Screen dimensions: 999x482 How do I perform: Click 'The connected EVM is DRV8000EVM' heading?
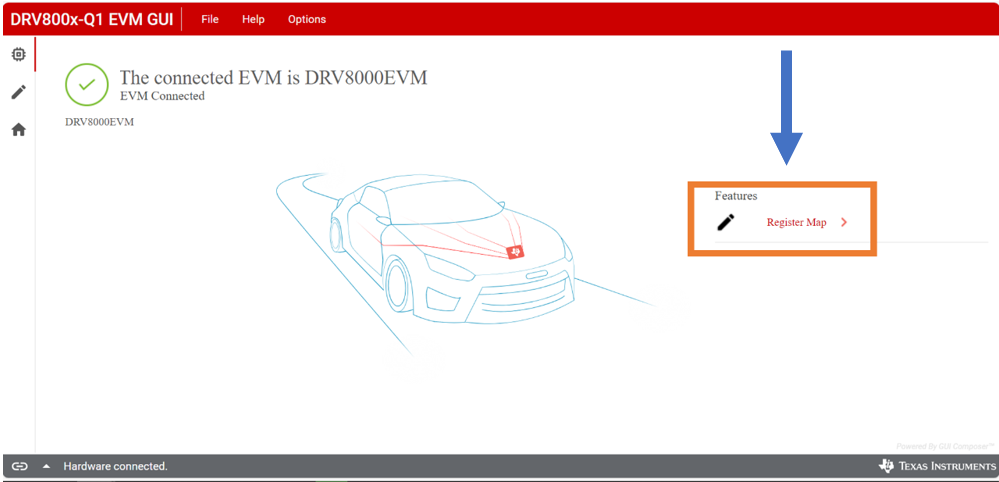pos(273,77)
